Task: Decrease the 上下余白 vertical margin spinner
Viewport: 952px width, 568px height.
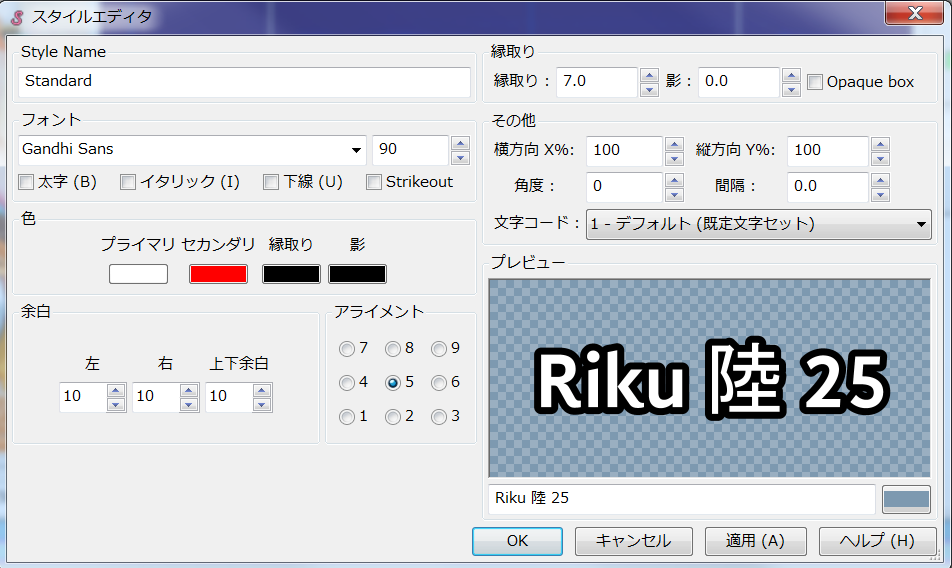Action: click(262, 405)
